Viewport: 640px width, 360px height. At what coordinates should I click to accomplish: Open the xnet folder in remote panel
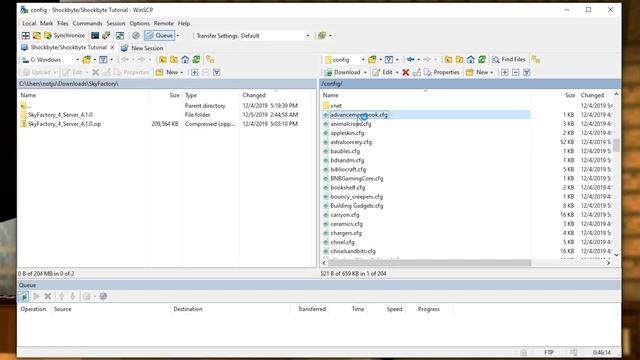(336, 106)
